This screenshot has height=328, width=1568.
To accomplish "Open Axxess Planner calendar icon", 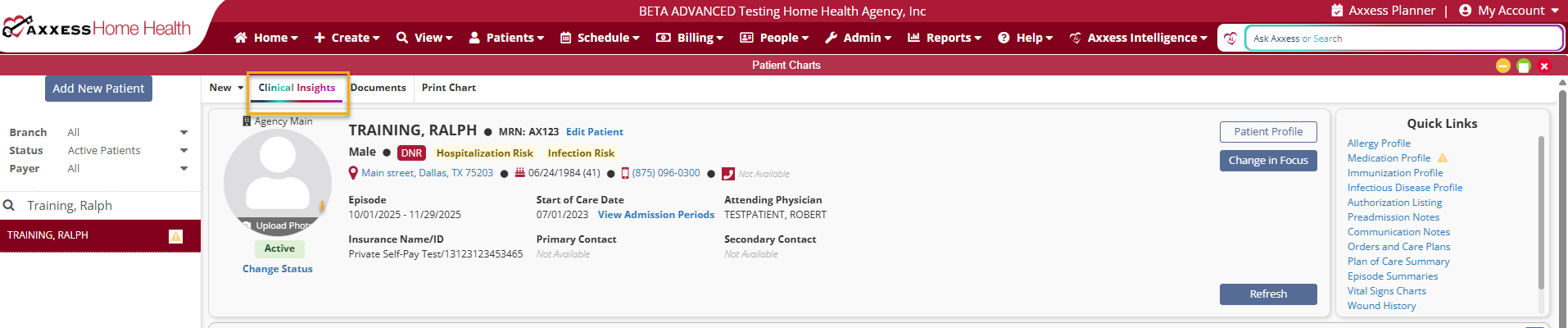I will pos(1337,11).
